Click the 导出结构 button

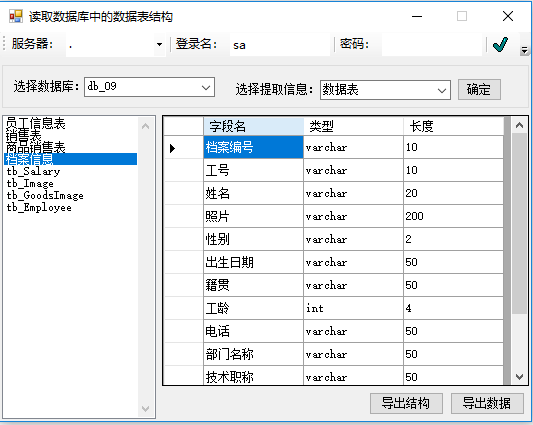click(x=406, y=404)
